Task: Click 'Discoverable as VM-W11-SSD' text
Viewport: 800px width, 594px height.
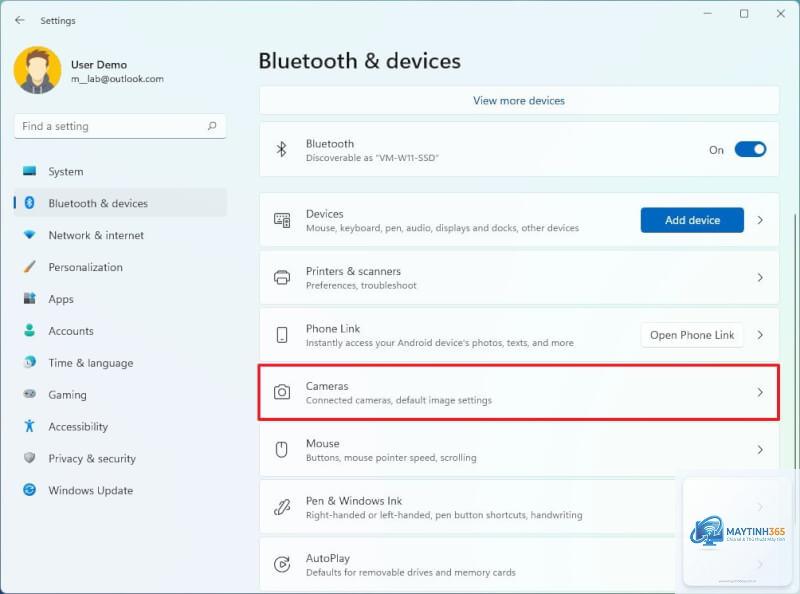Action: 372,158
